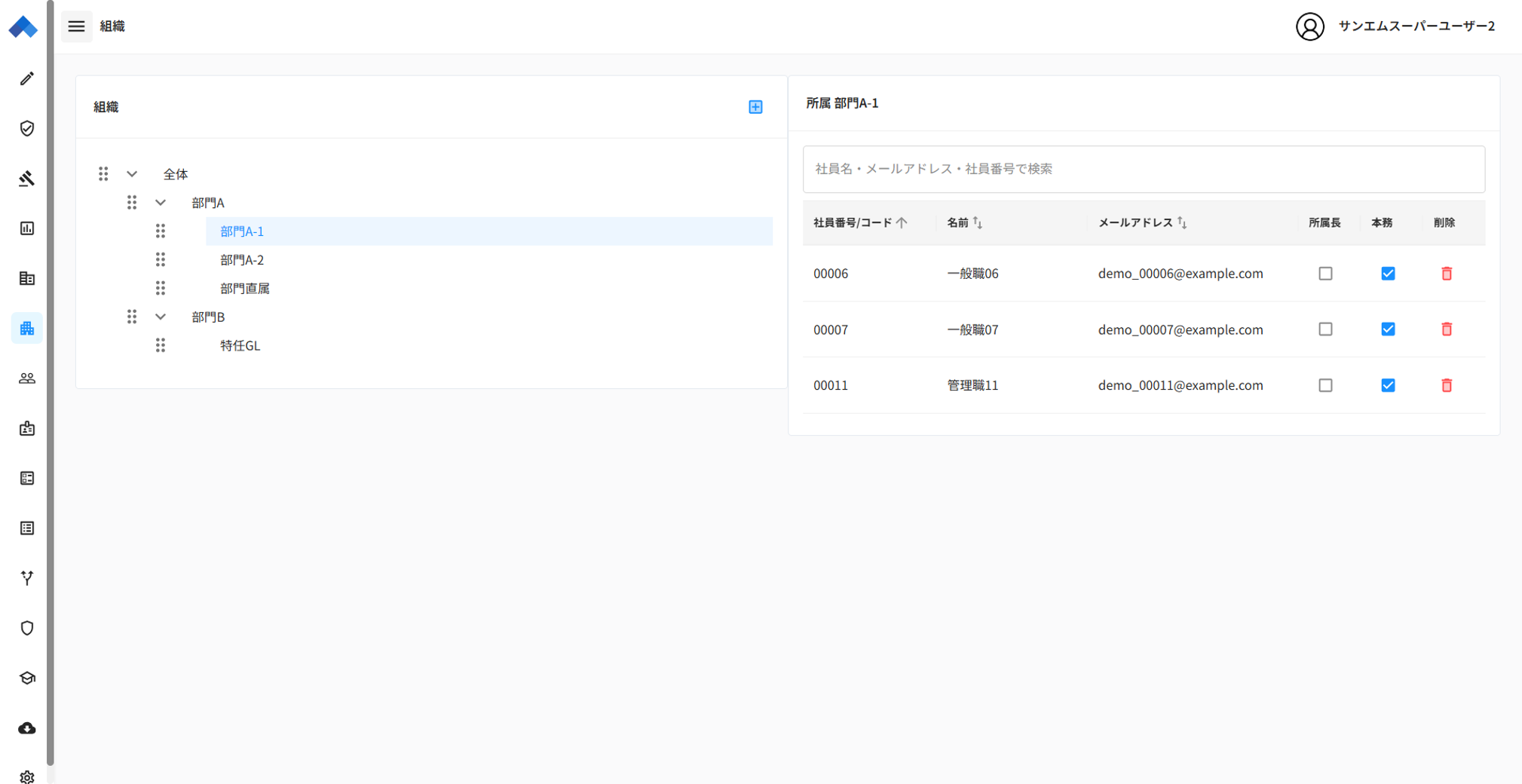Open the cloud download sidebar icon
This screenshot has width=1522, height=784.
pos(27,727)
